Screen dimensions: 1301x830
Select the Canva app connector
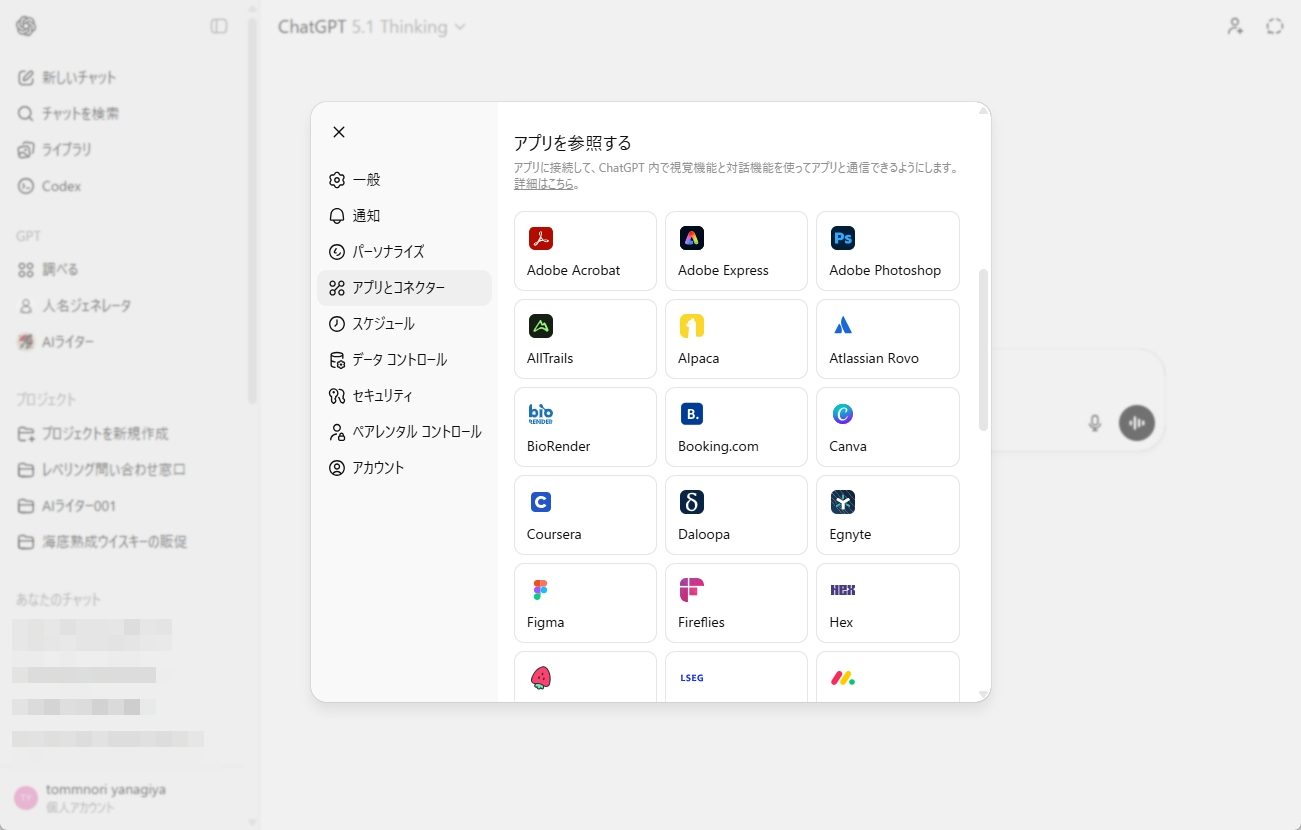(886, 427)
